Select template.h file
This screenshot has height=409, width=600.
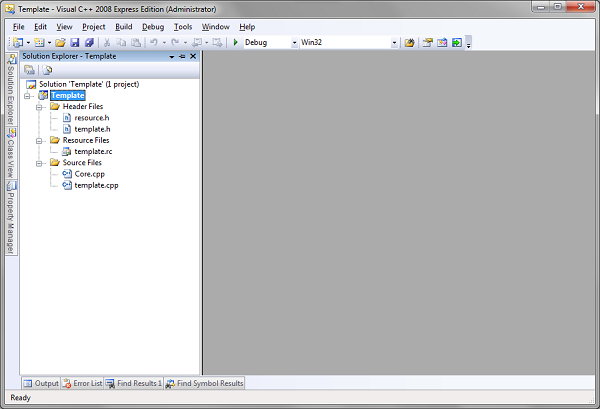92,129
